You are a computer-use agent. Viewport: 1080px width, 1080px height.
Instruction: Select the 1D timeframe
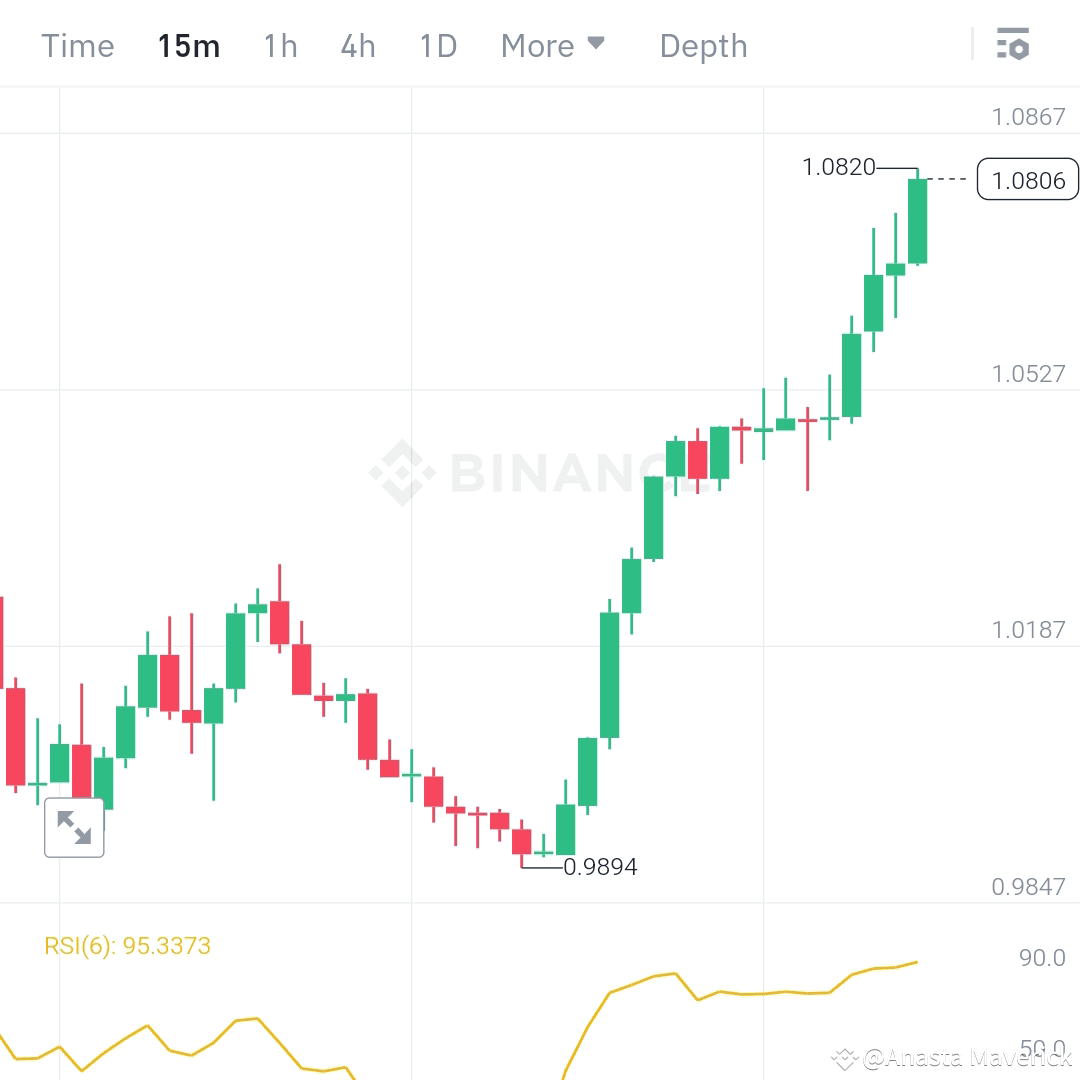[x=437, y=45]
